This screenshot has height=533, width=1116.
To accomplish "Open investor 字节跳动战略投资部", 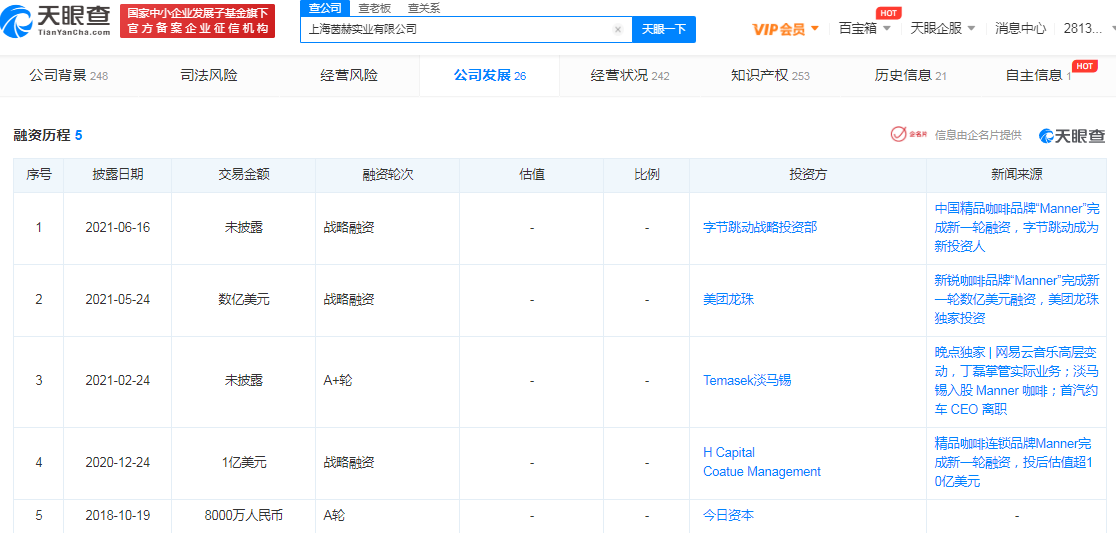I will pyautogui.click(x=759, y=228).
